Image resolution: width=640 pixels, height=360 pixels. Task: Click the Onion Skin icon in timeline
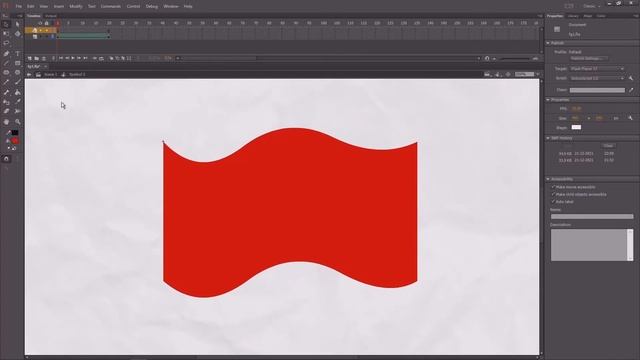(x=111, y=58)
